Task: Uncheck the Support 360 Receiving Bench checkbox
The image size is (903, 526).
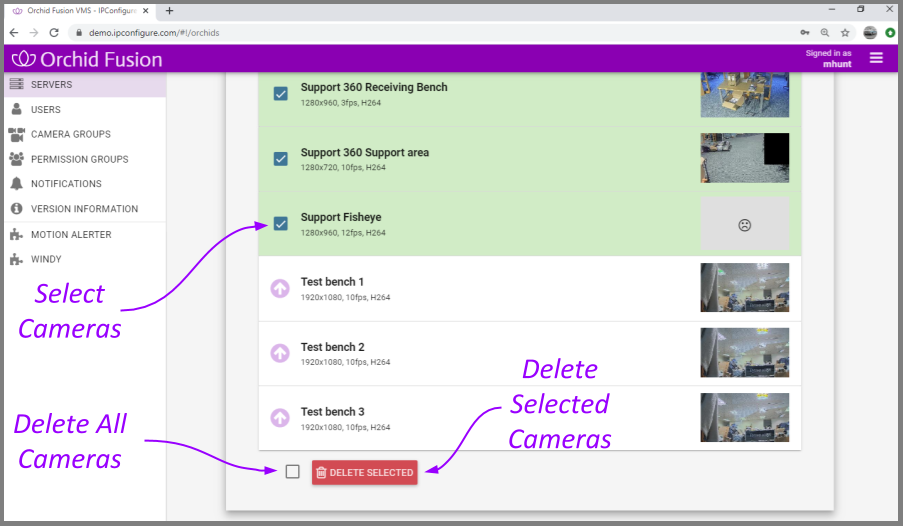Action: click(x=280, y=93)
